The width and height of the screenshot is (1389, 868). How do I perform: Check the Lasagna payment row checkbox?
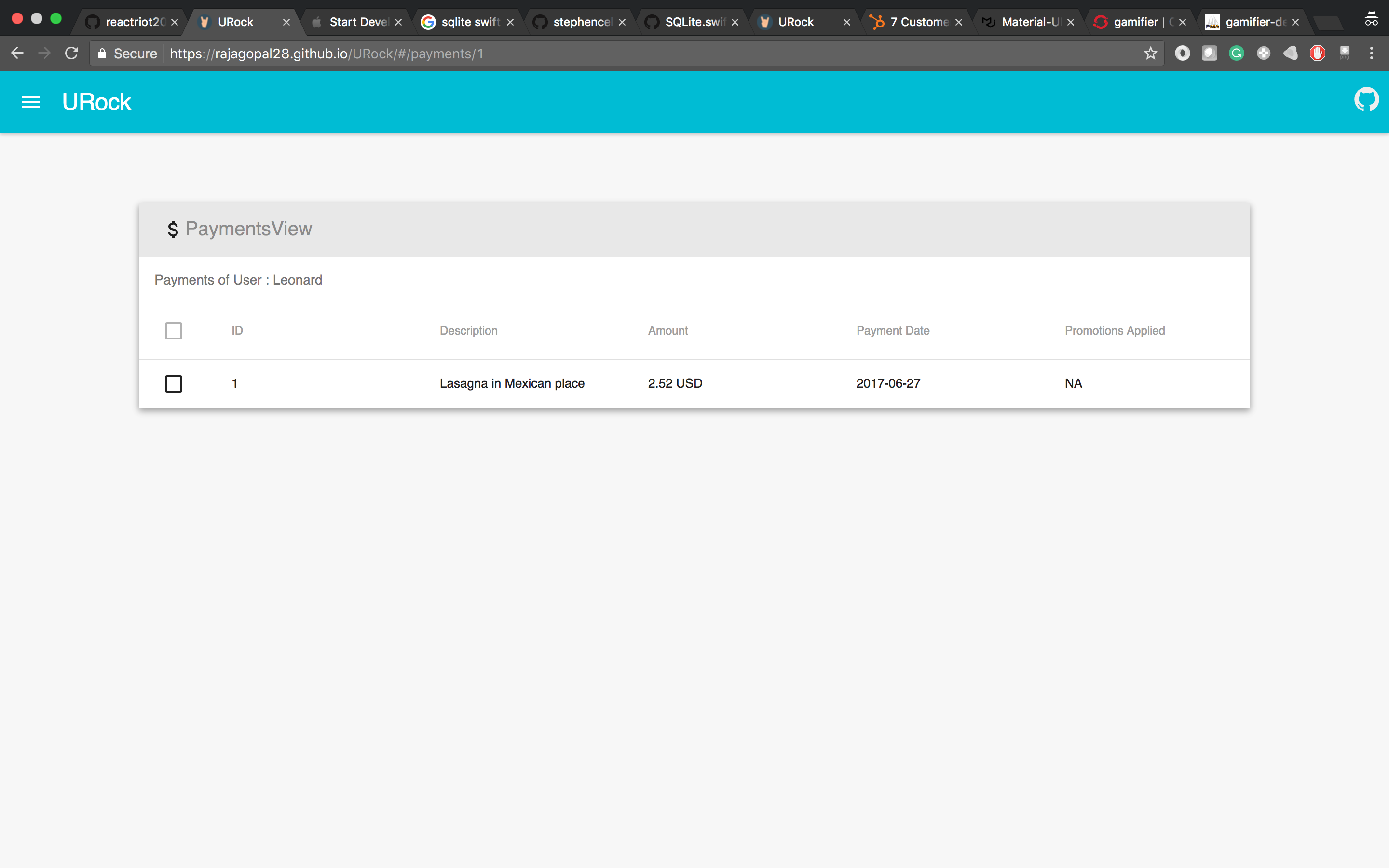[173, 383]
